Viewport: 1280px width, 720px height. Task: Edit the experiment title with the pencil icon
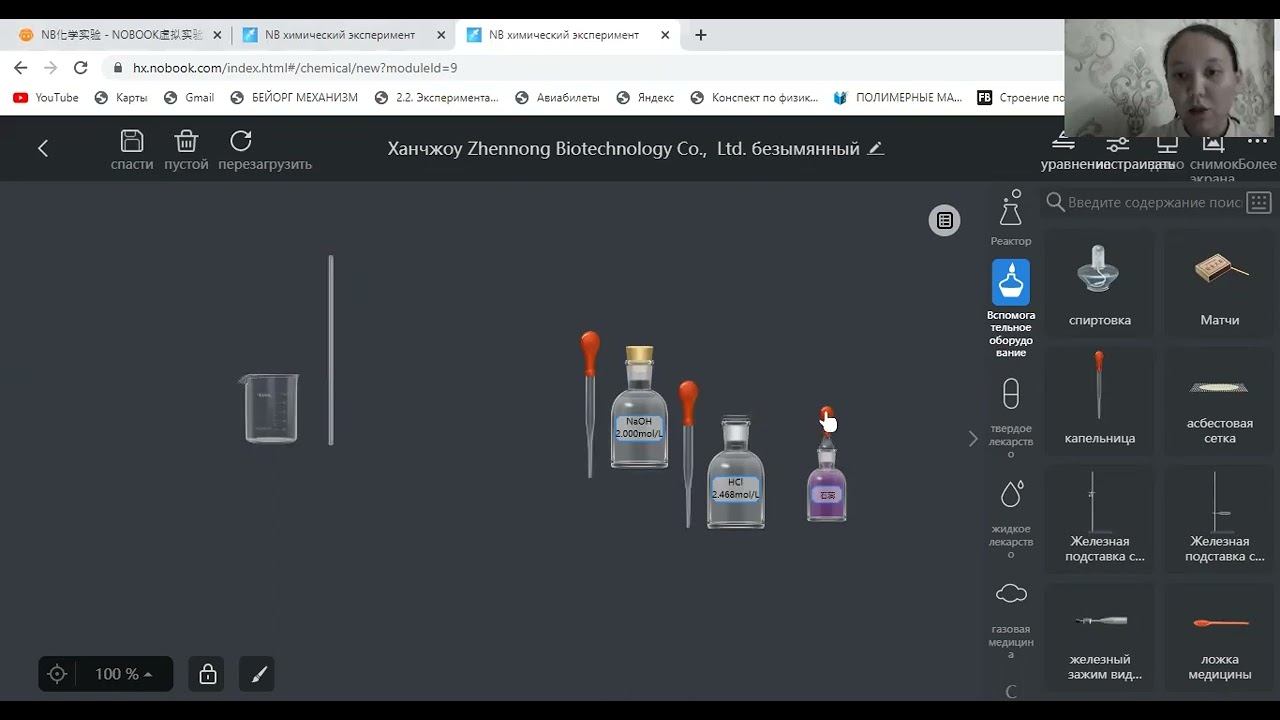pos(876,148)
